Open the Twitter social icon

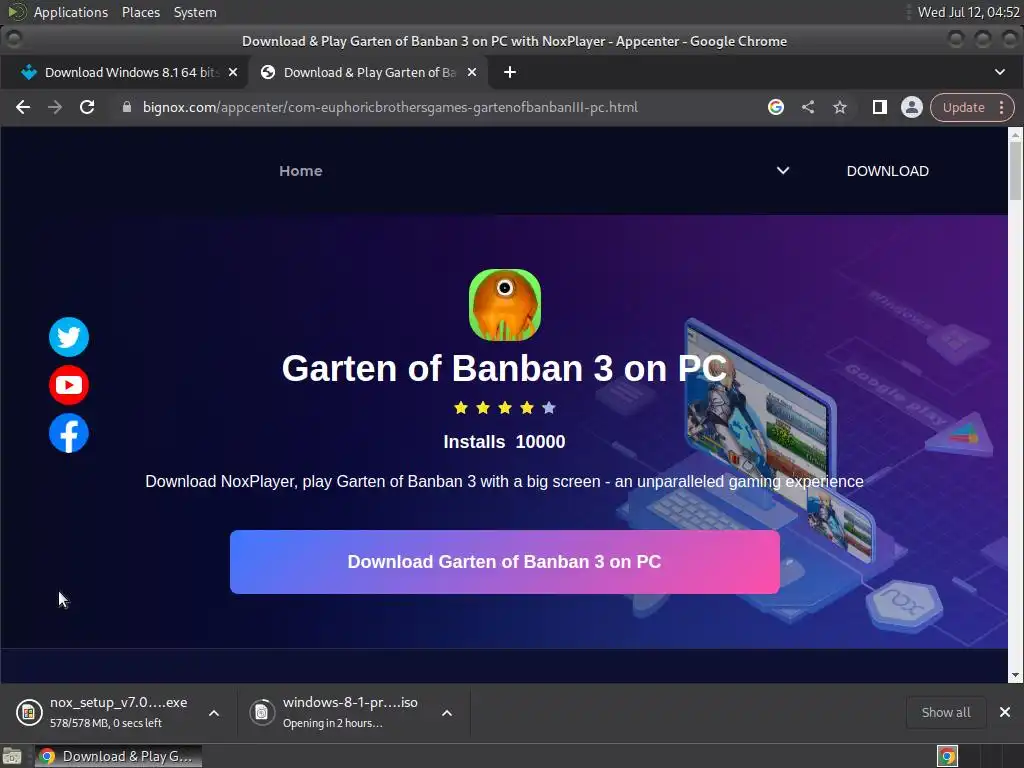pos(69,337)
